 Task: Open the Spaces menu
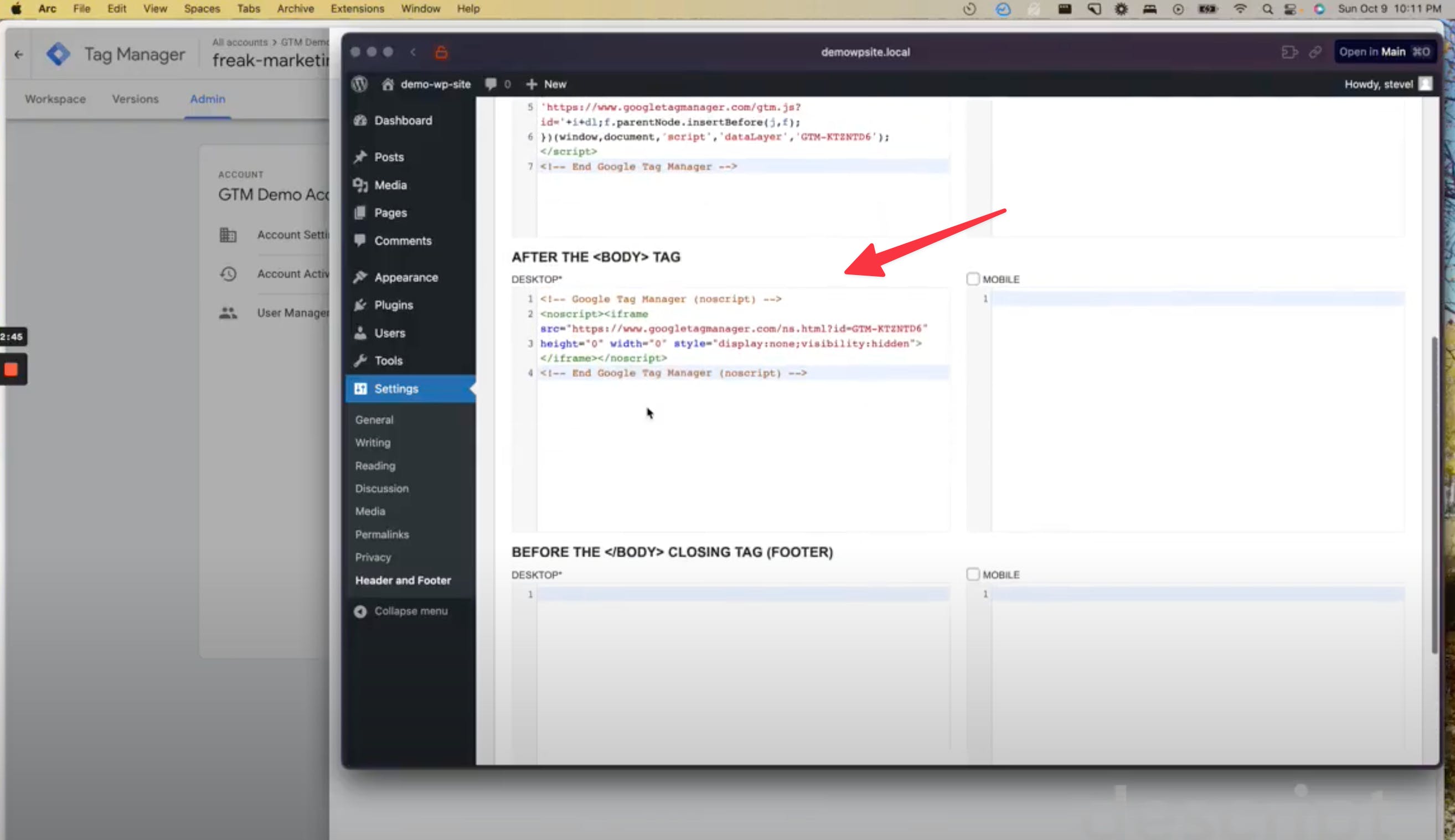(x=202, y=9)
